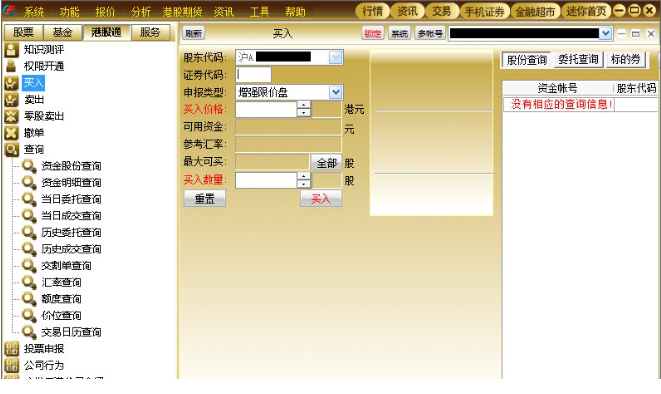
Task: Open the 资讯 menu in menu bar
Action: pos(223,12)
